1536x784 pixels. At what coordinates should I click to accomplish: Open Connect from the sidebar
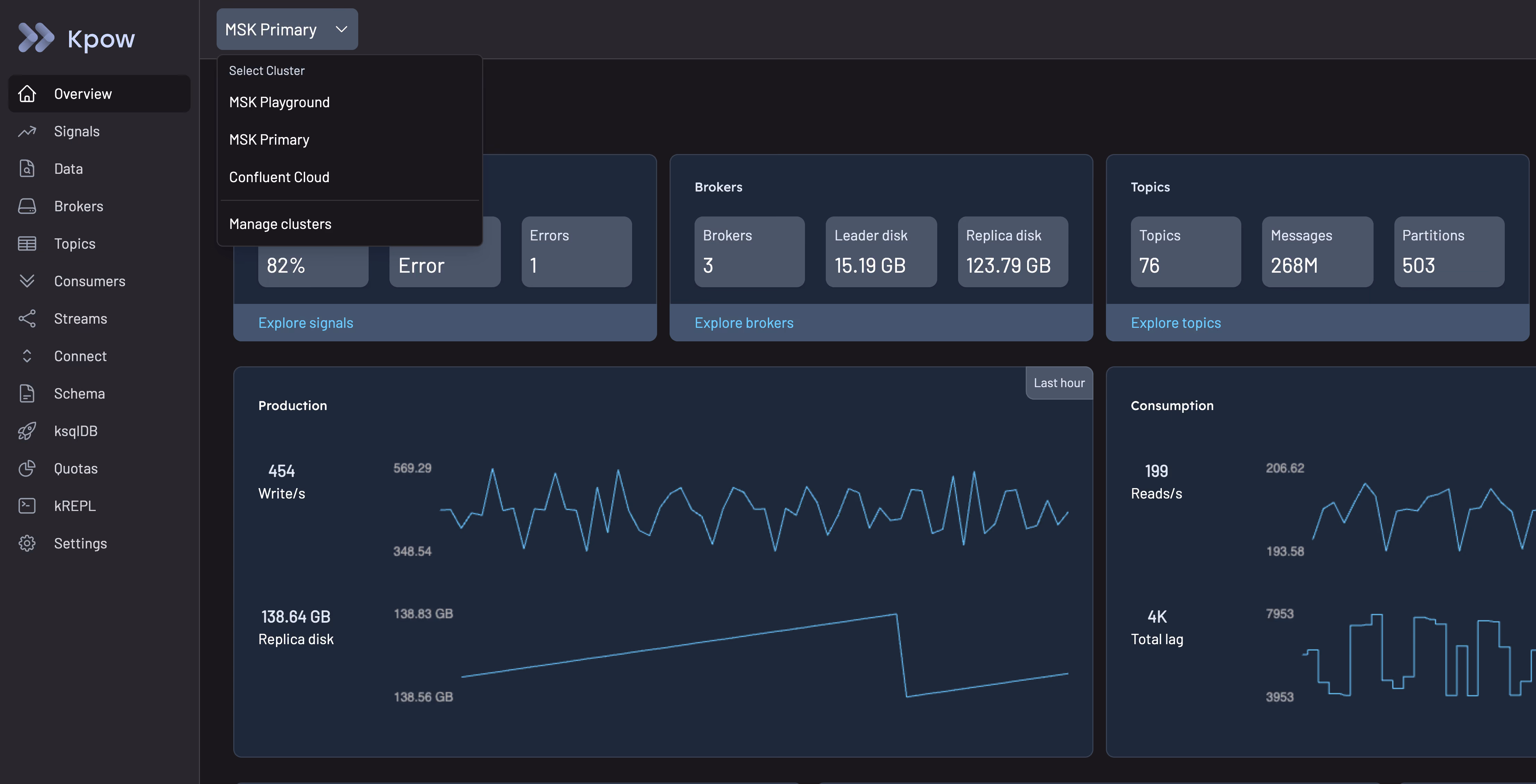(x=80, y=356)
